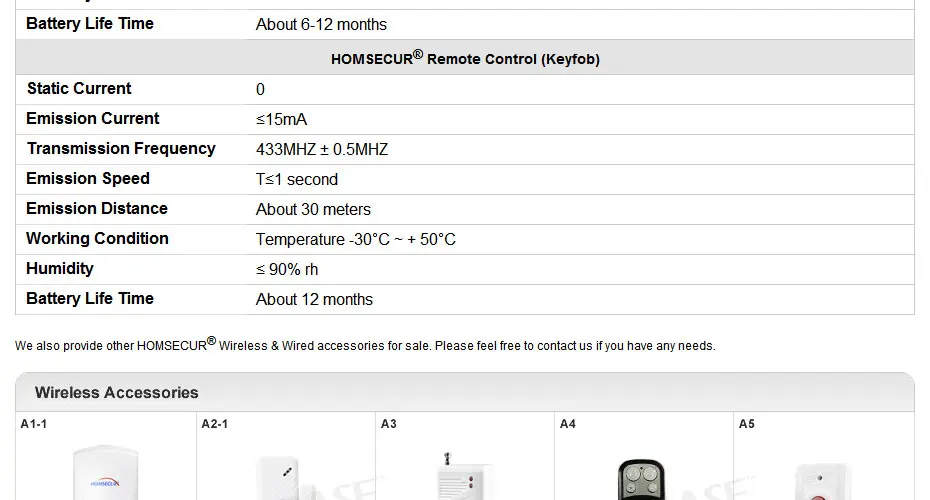Open the A4 black keyfob remote image

642,479
